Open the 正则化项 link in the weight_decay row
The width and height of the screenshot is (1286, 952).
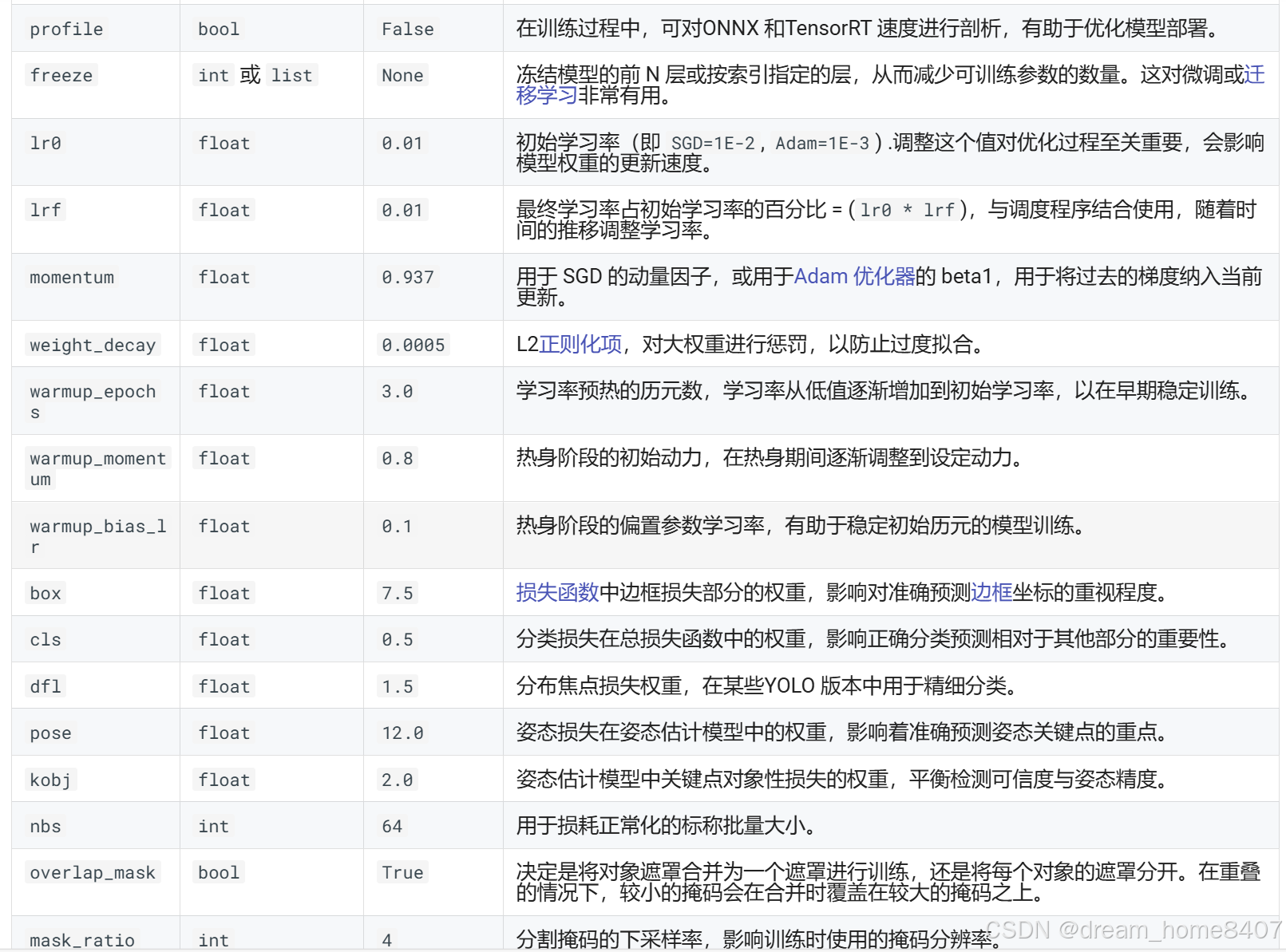click(580, 345)
